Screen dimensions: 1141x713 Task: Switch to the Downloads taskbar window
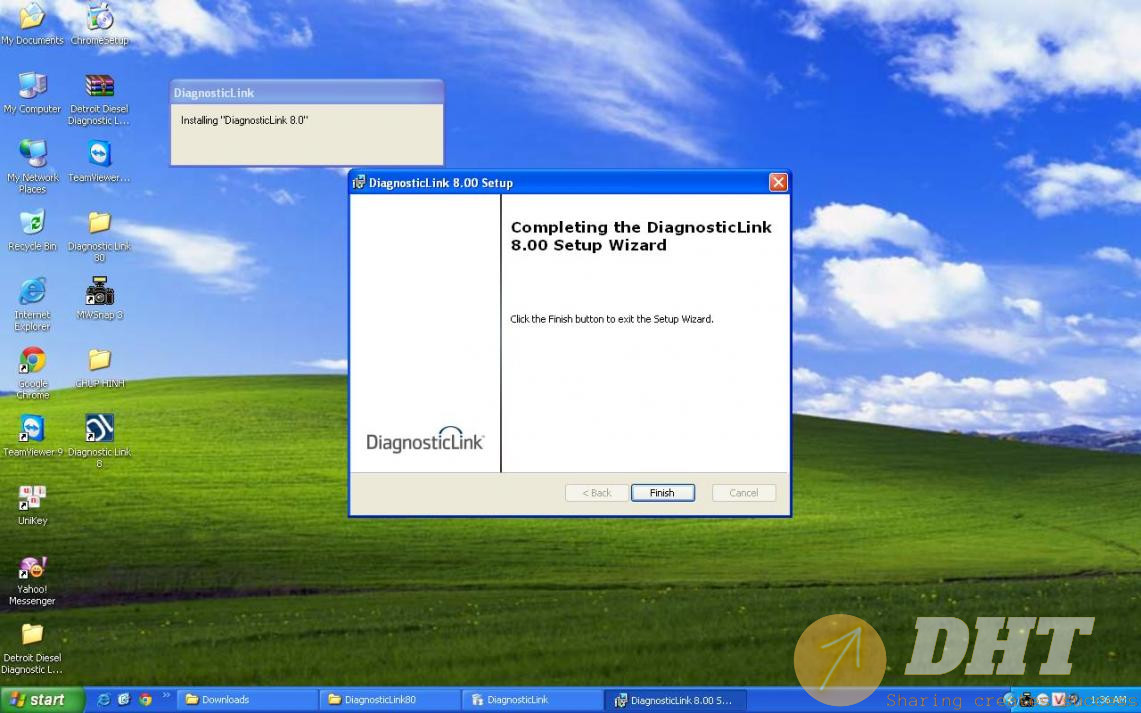[246, 700]
